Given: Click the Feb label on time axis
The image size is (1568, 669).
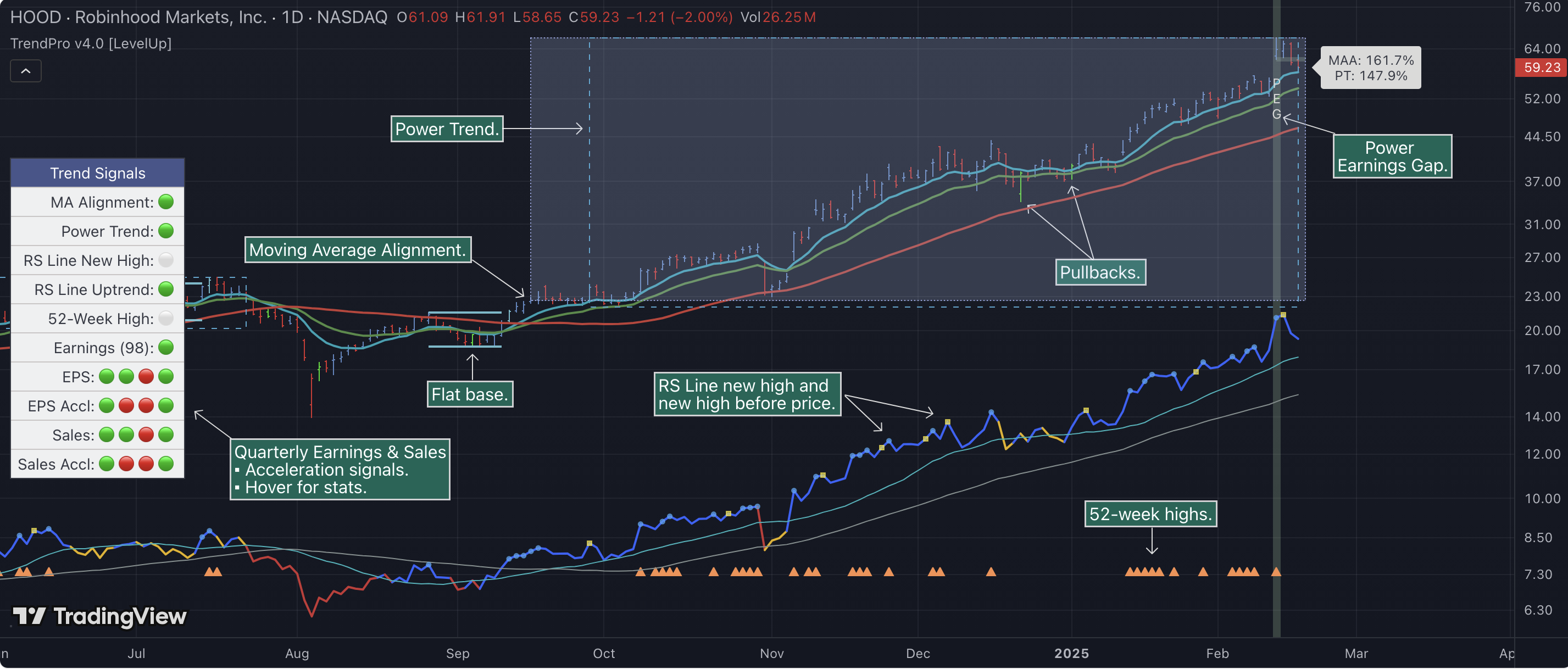Looking at the screenshot, I should (1217, 654).
